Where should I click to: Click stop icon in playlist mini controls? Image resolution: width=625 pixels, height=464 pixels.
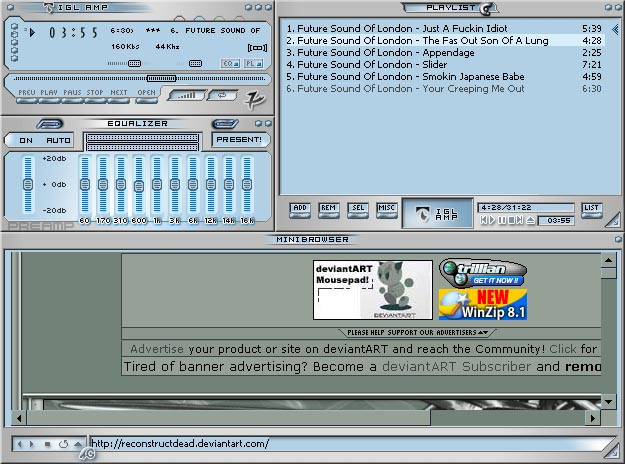(511, 220)
